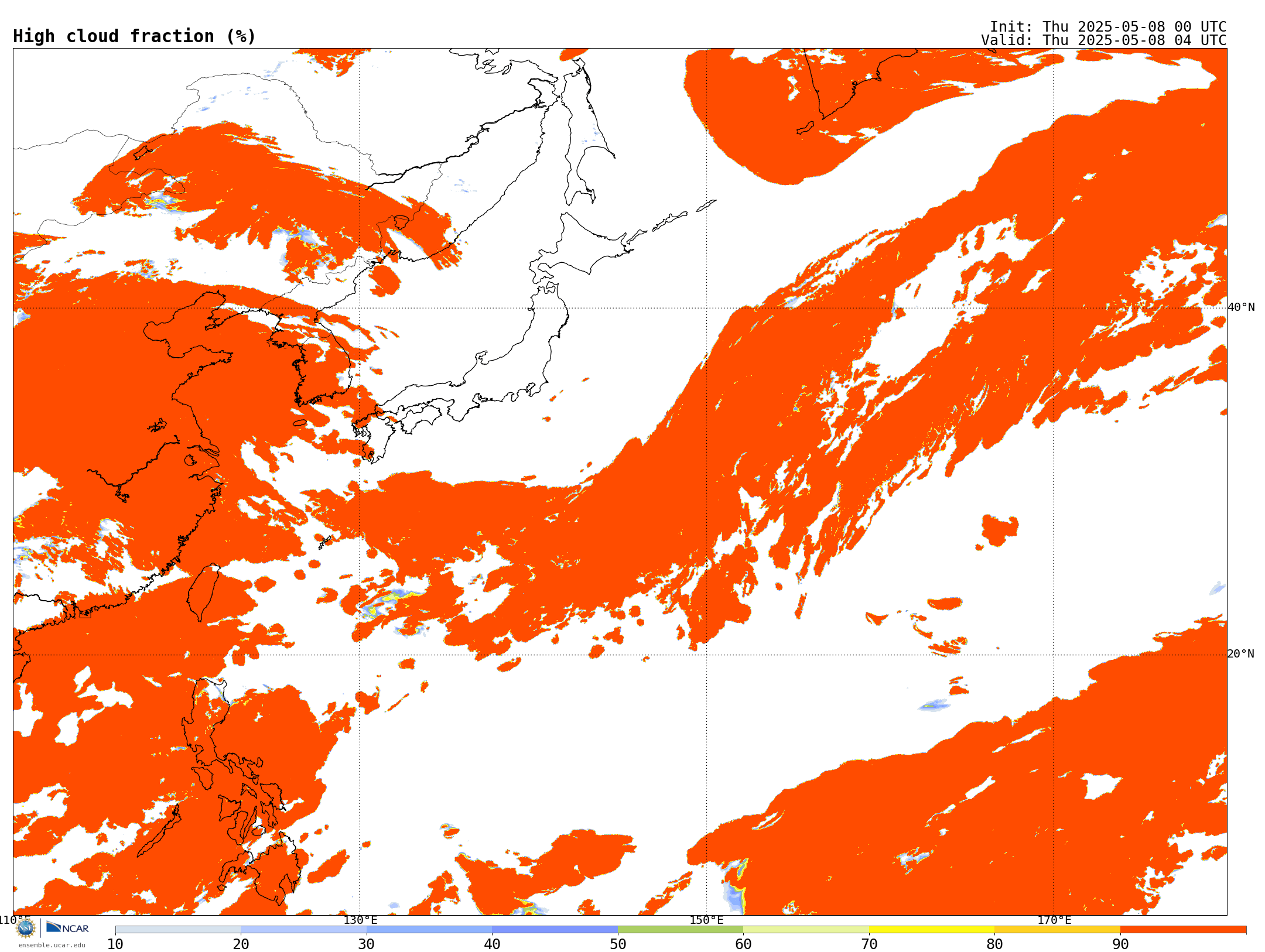Click the '150°E' longitude label
The height and width of the screenshot is (952, 1265).
tap(706, 920)
